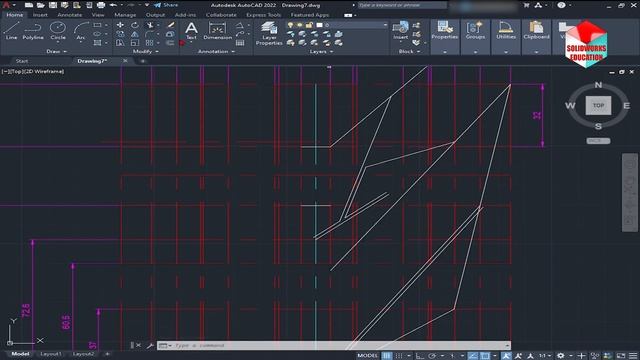Click the Mirror tool in Modify
This screenshot has height=360, width=640.
(x=135, y=34)
